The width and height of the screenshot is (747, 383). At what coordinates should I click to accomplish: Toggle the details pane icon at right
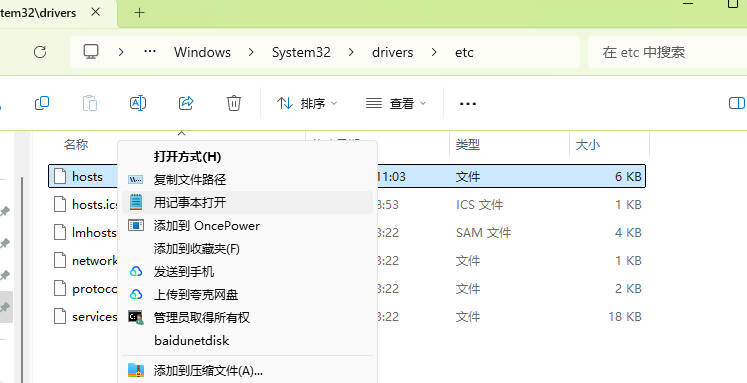pyautogui.click(x=737, y=103)
